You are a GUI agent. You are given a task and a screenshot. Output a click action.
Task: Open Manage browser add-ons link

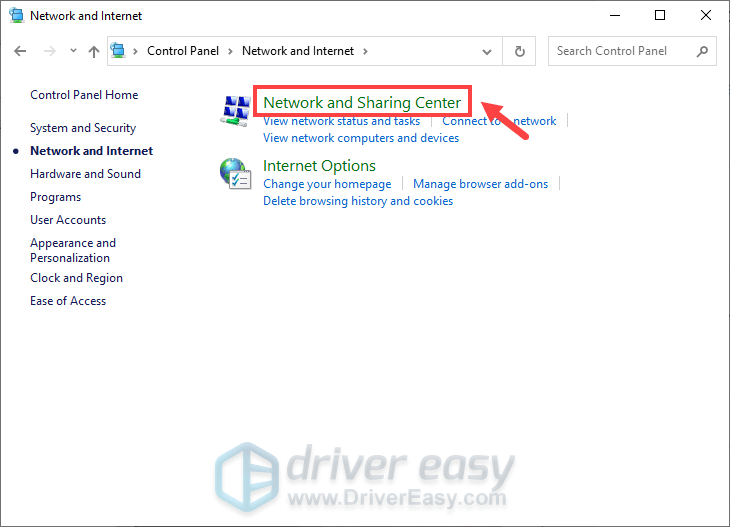(x=480, y=184)
